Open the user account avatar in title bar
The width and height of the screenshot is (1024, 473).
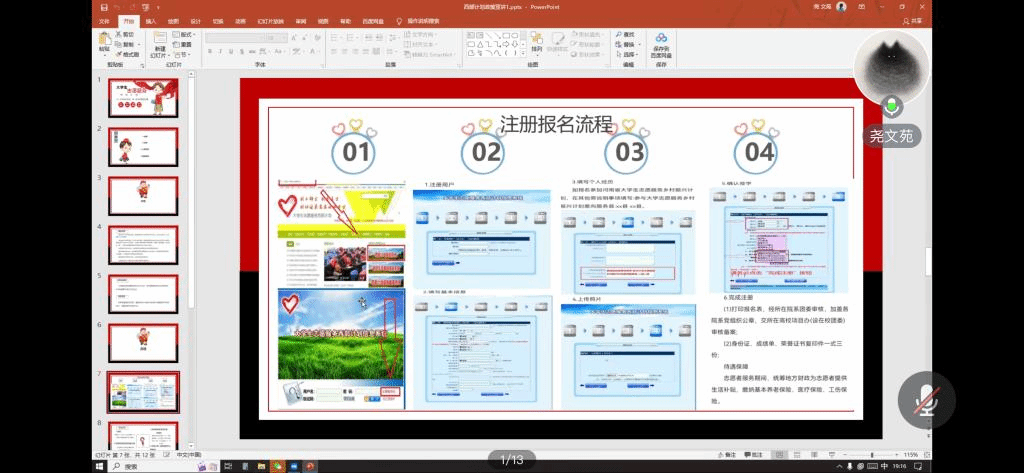(x=841, y=6)
